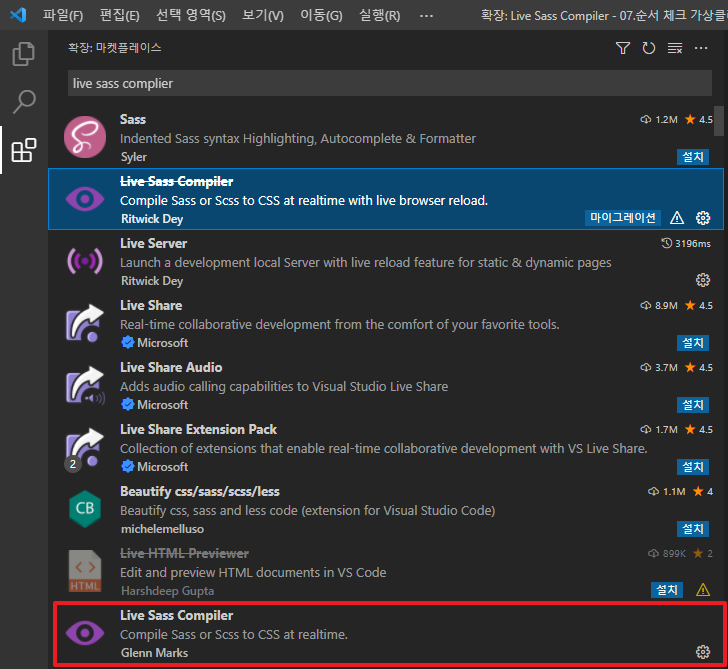
Task: Click Ritwick Dey Live Sass Compiler eye logo
Action: 85,199
